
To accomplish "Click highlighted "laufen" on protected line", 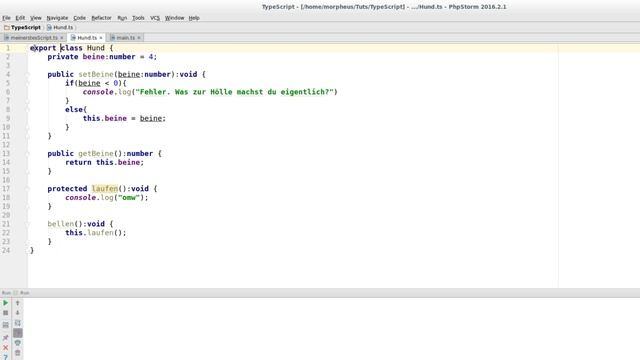I will pyautogui.click(x=105, y=189).
